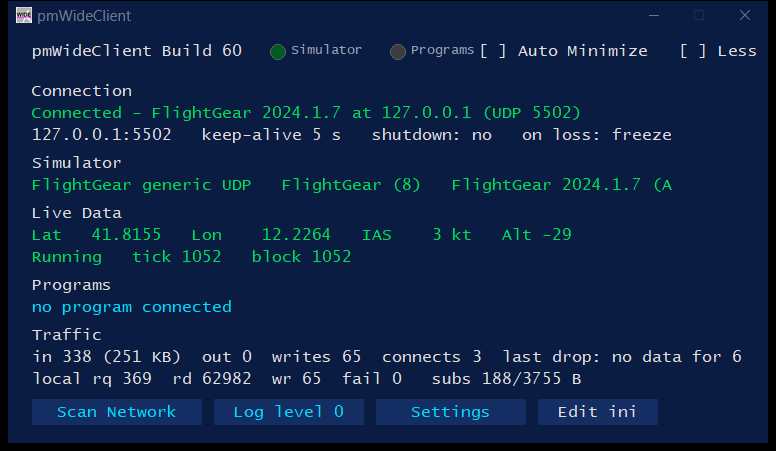Click the Edit ini button

click(597, 412)
